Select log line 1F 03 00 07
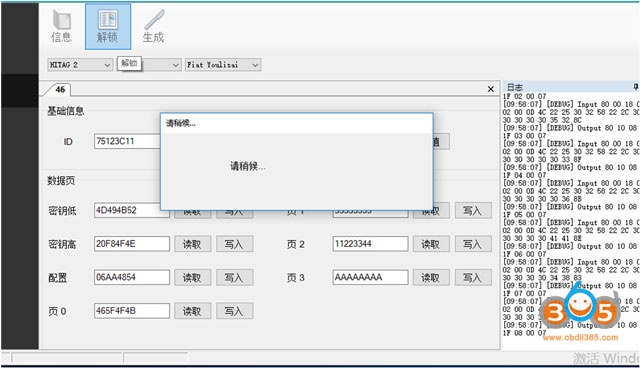Viewport: 640px width, 368px height. (524, 135)
